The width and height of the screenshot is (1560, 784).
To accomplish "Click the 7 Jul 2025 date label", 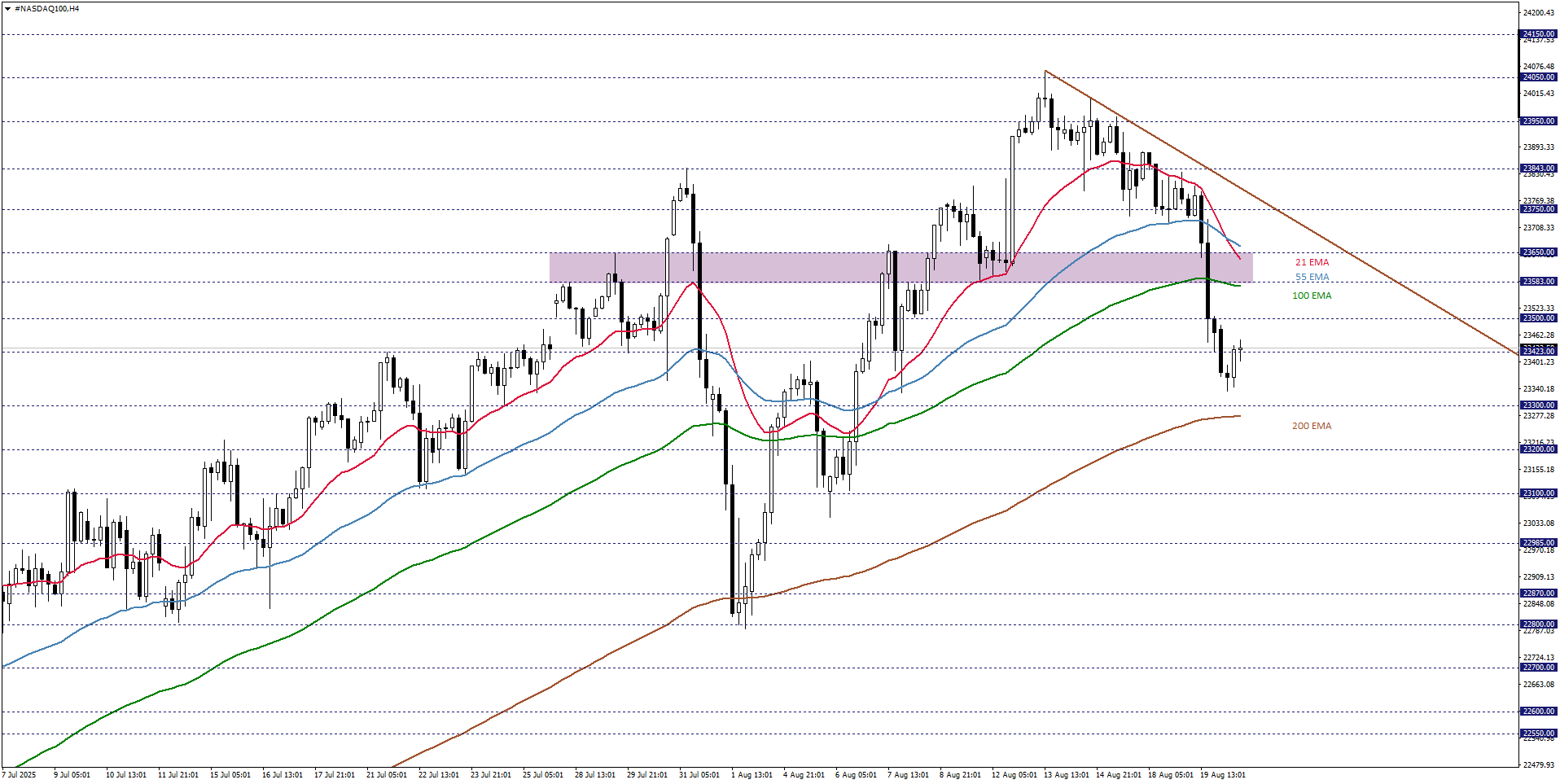I will [x=20, y=775].
